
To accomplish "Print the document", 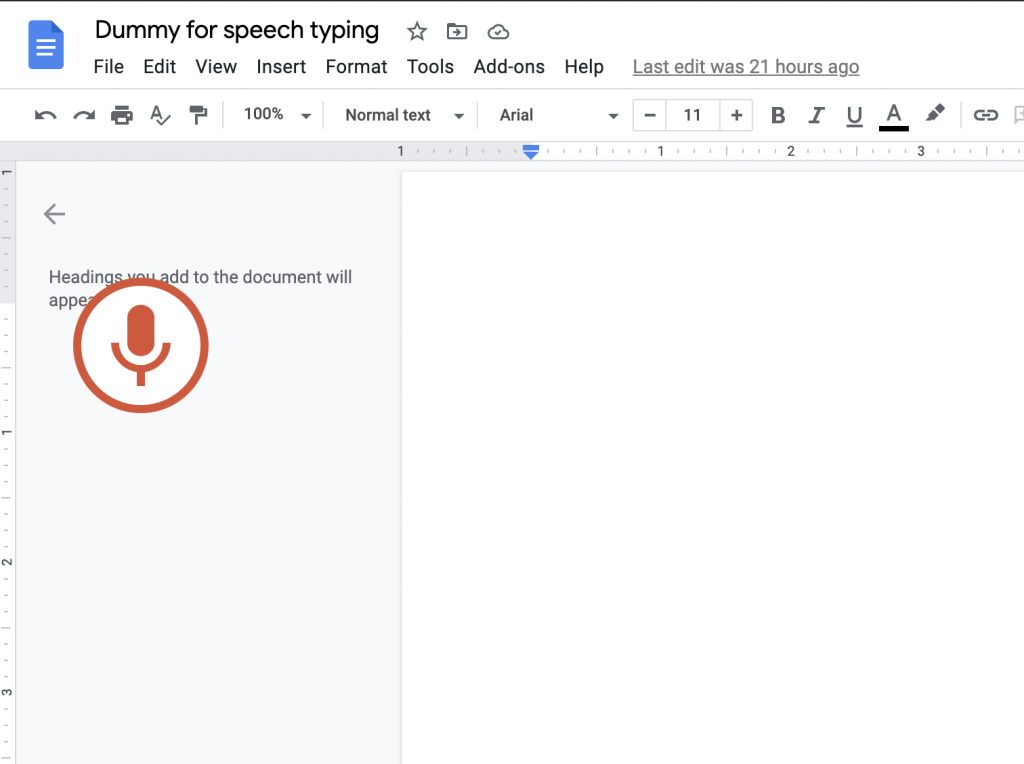I will 121,115.
